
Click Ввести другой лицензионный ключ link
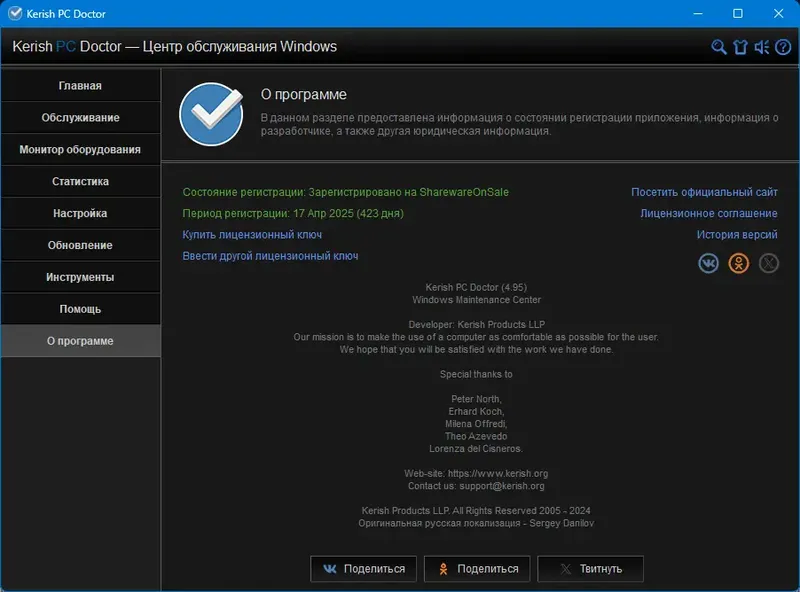tap(270, 256)
